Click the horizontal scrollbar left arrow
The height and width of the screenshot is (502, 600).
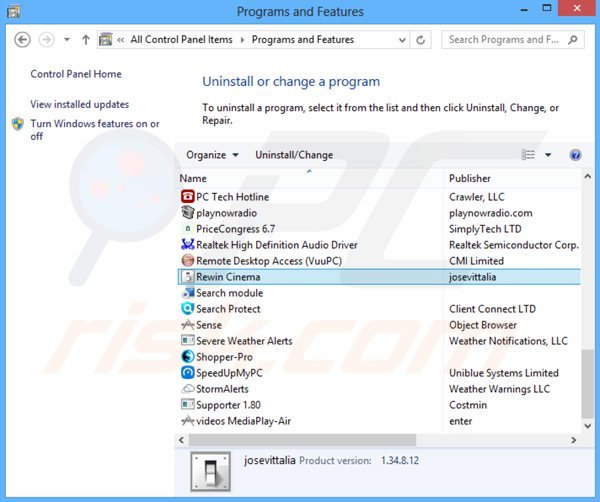(181, 440)
